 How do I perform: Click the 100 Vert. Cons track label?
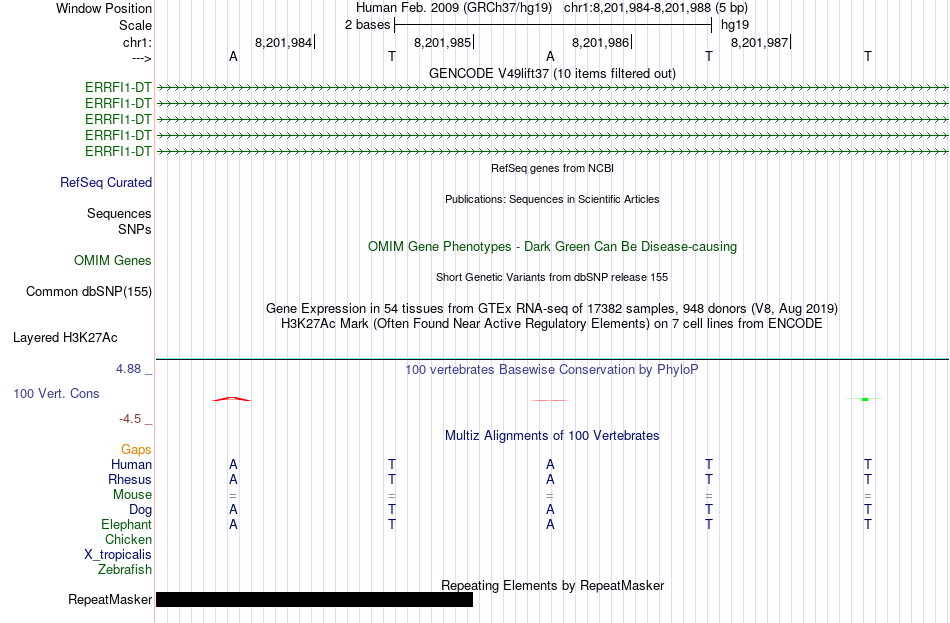coord(56,393)
